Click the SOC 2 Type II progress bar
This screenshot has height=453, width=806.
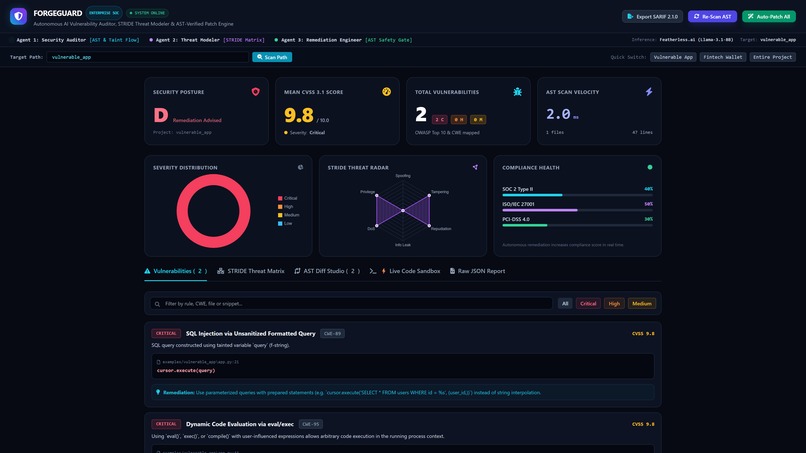(577, 195)
